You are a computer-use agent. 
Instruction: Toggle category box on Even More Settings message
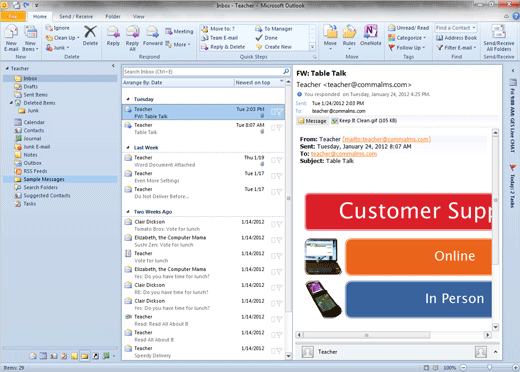tap(273, 176)
